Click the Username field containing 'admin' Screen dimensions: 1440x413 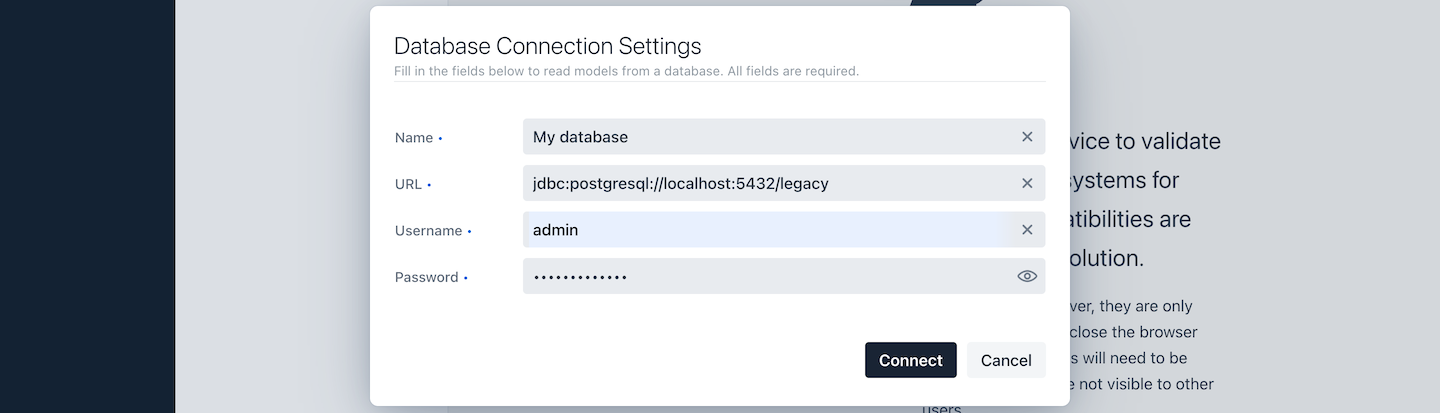pos(760,230)
